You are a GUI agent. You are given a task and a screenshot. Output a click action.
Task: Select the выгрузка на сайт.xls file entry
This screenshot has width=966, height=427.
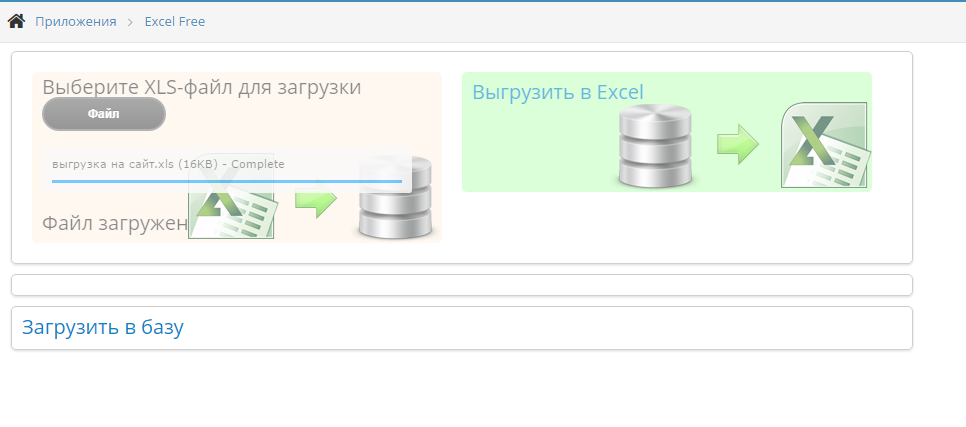pyautogui.click(x=168, y=165)
